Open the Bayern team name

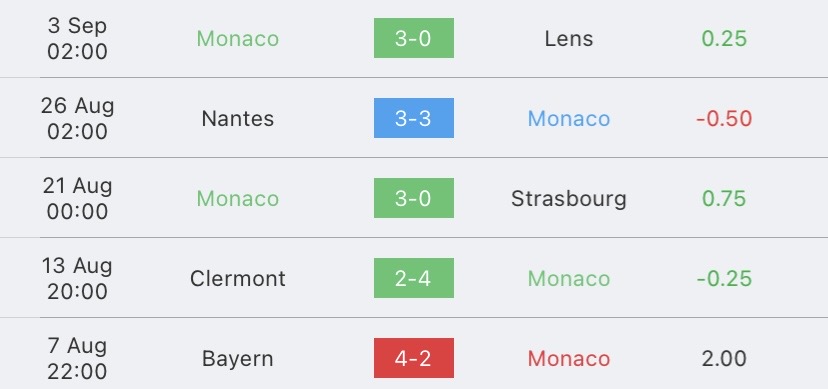(238, 359)
